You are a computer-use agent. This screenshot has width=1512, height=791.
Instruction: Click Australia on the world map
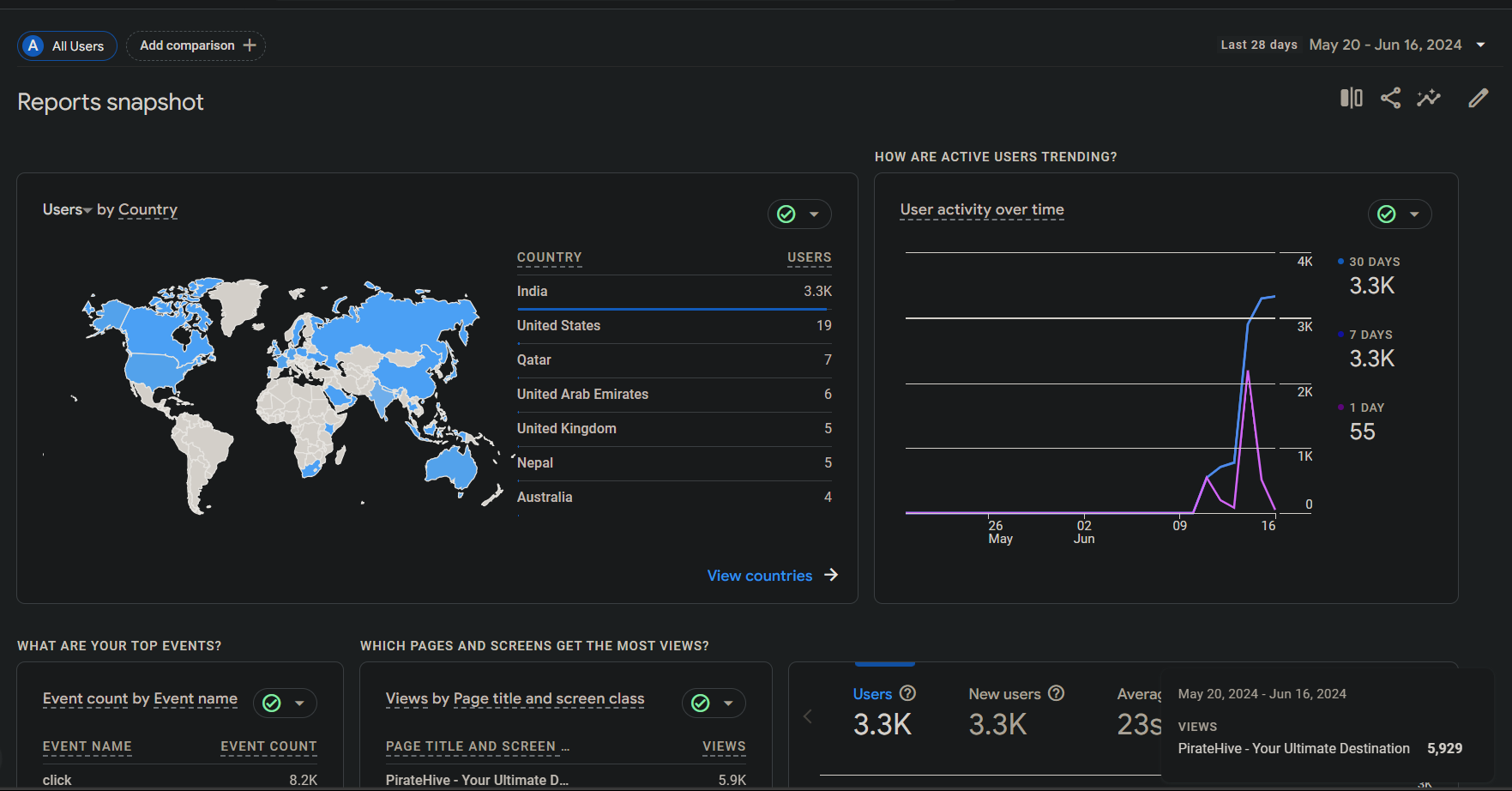453,470
